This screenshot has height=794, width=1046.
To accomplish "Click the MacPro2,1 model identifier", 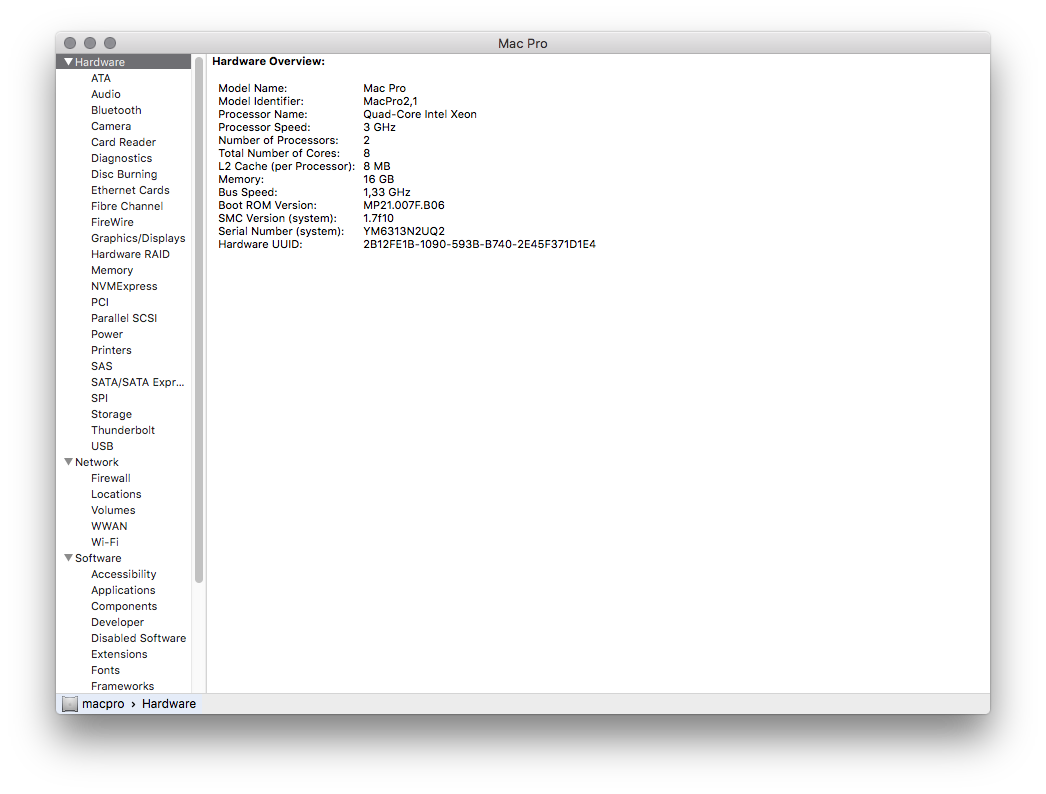I will 390,101.
